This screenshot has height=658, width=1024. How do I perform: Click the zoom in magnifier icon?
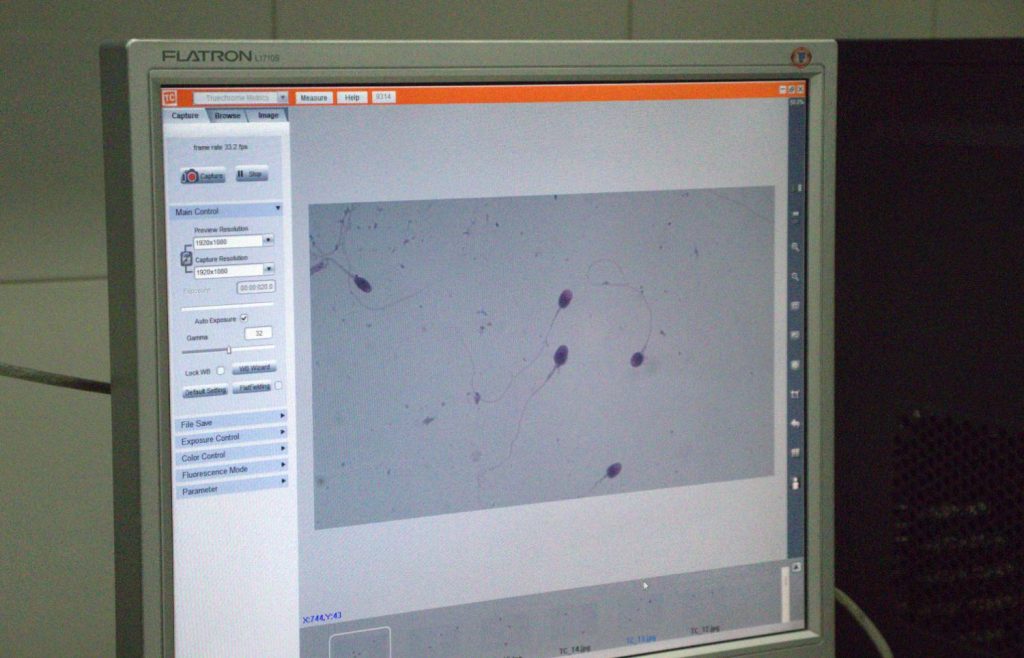click(795, 247)
